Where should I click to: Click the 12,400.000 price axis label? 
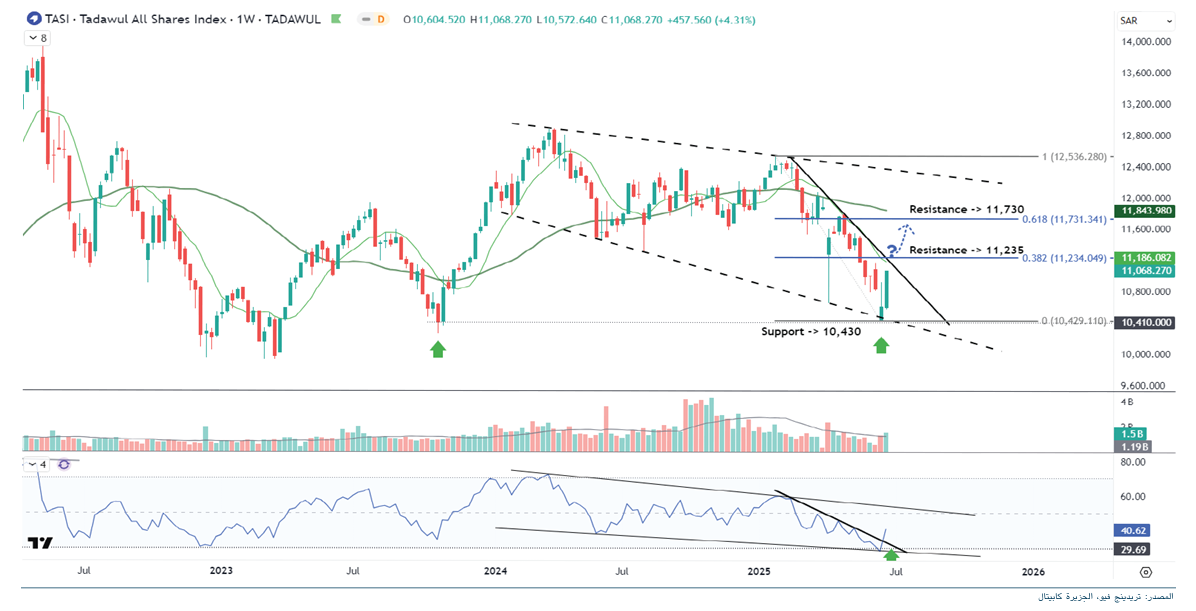[1146, 167]
